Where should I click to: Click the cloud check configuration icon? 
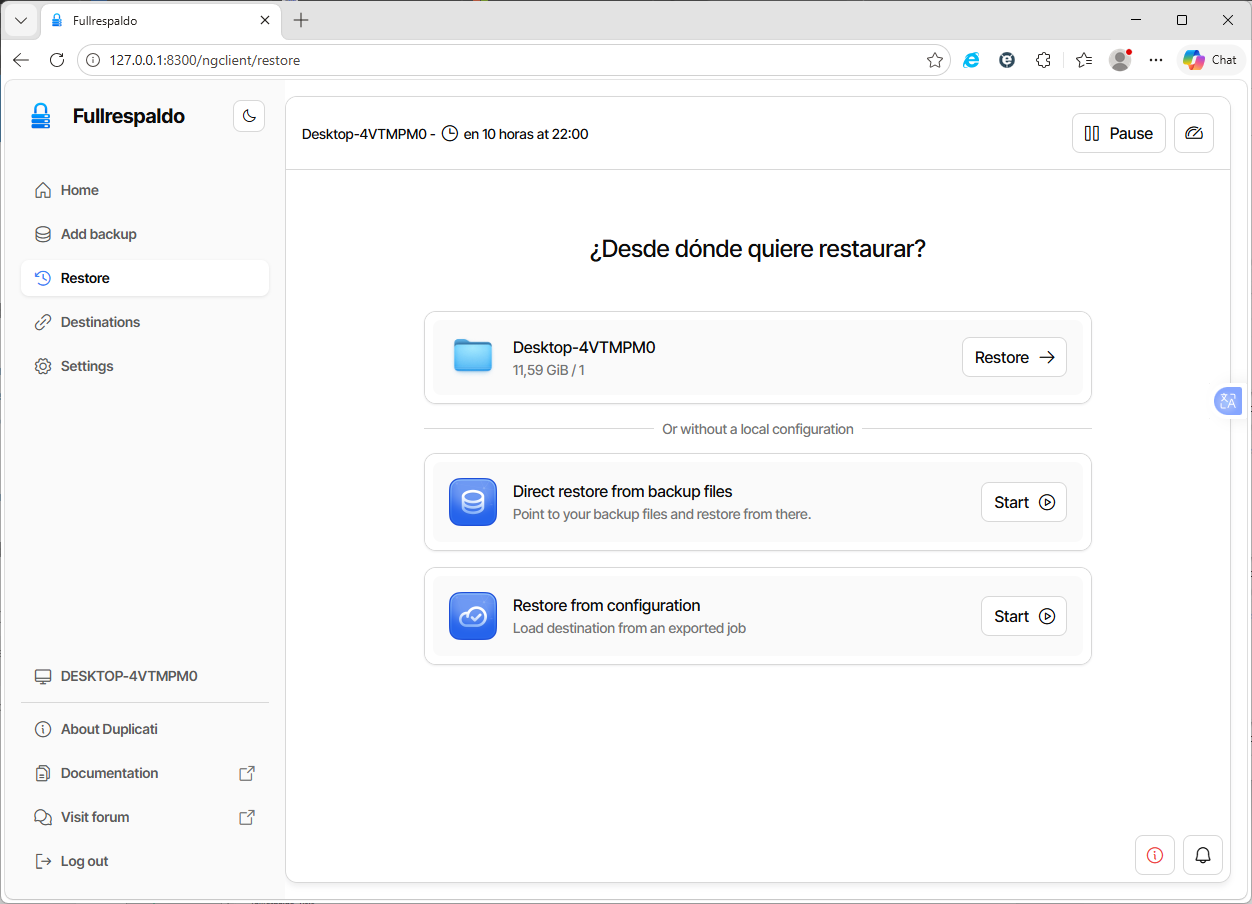[x=473, y=616]
